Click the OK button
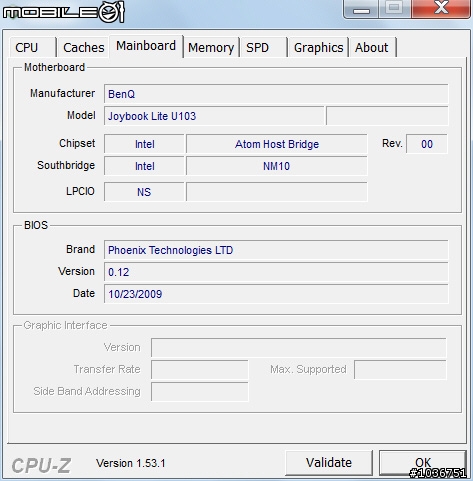473x481 pixels. tap(423, 463)
